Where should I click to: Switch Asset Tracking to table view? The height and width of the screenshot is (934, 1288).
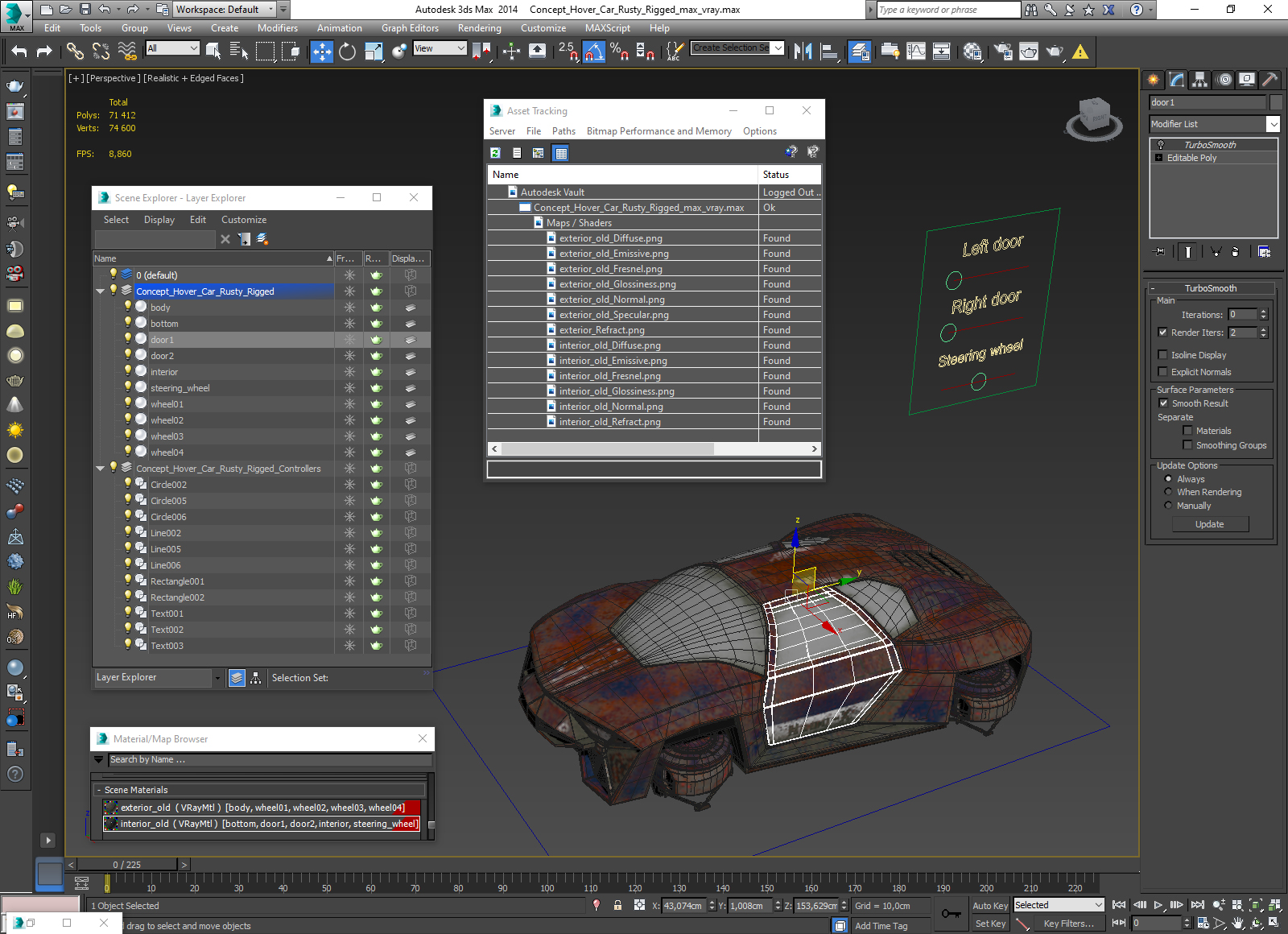(x=561, y=153)
